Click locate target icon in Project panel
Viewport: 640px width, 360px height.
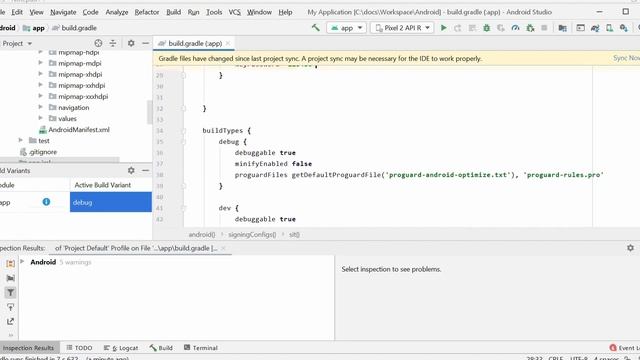coord(98,43)
